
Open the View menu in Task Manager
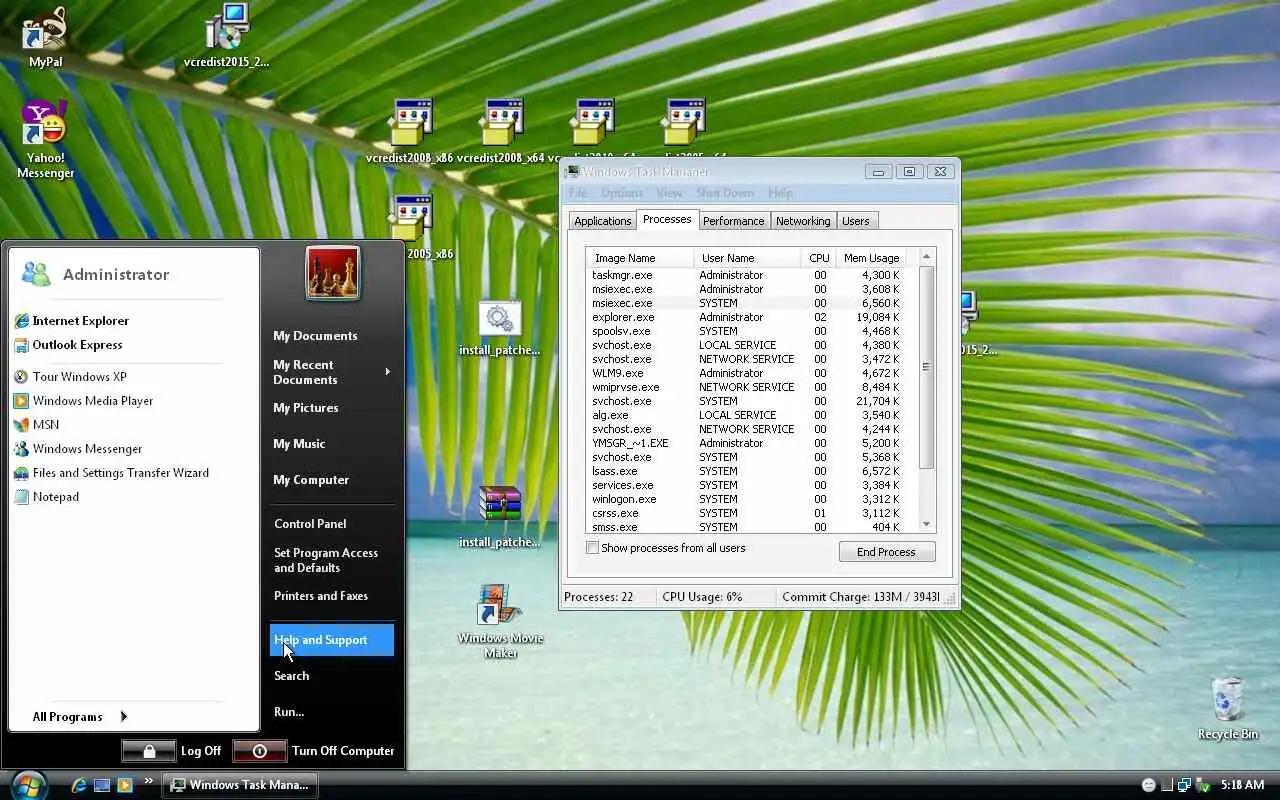coord(669,193)
